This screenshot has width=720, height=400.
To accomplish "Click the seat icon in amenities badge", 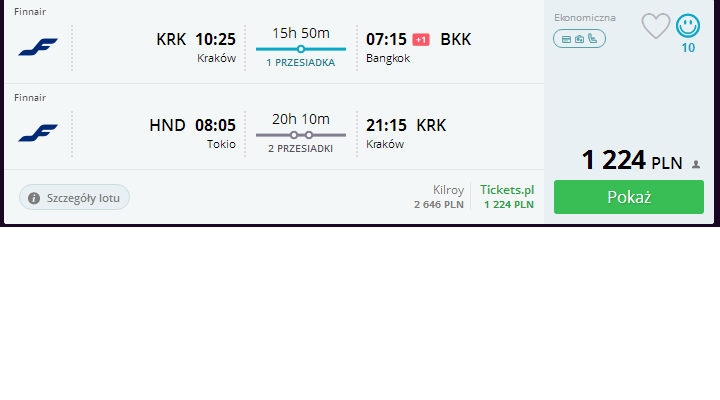I will point(593,39).
